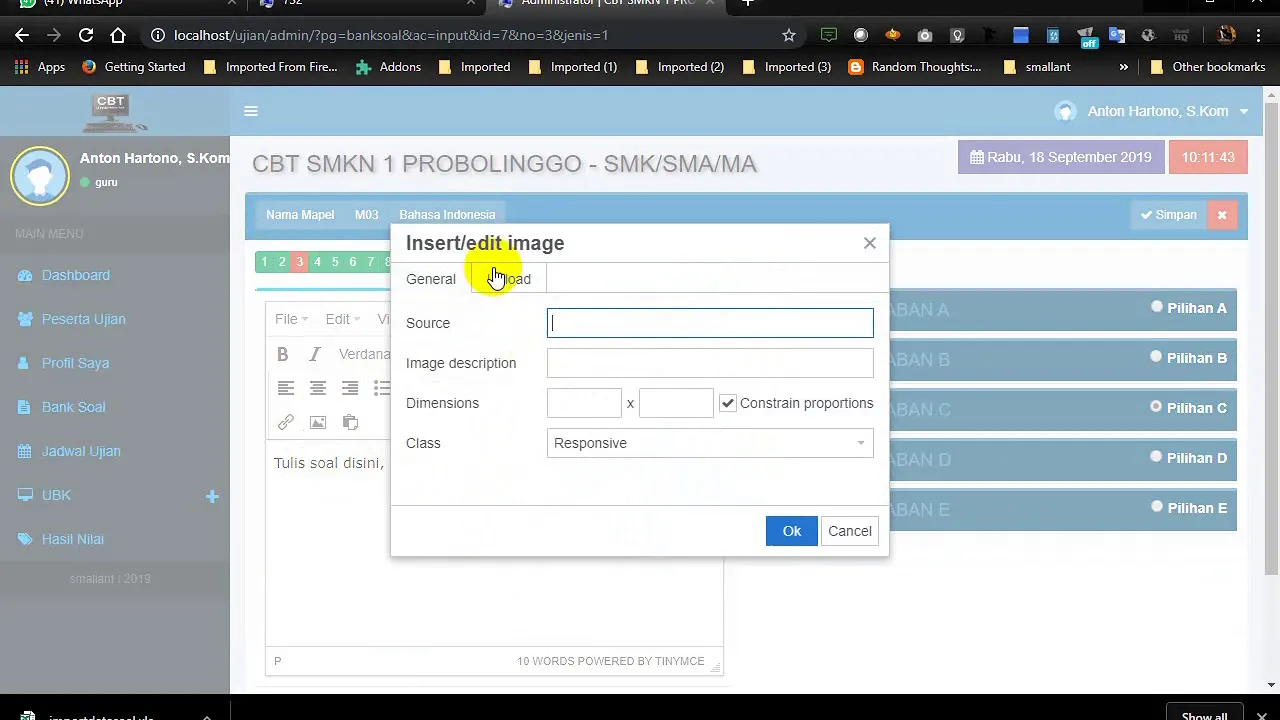
Task: Open the Random Thoughts bookmark
Action: point(915,67)
